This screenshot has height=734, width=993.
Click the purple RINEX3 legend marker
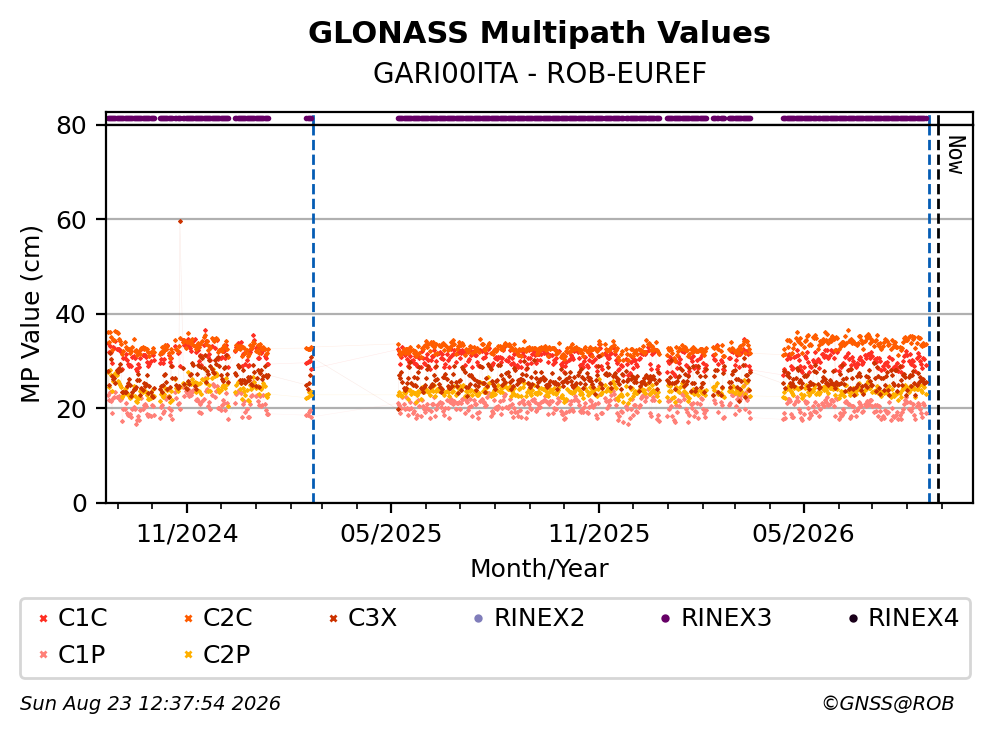pos(665,618)
